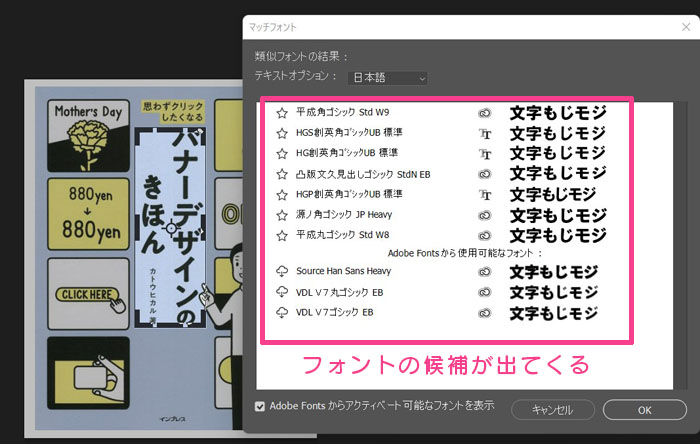Uncheck Adobe Fonts activatable fonts checkbox
Viewport: 700px width, 444px height.
(260, 406)
